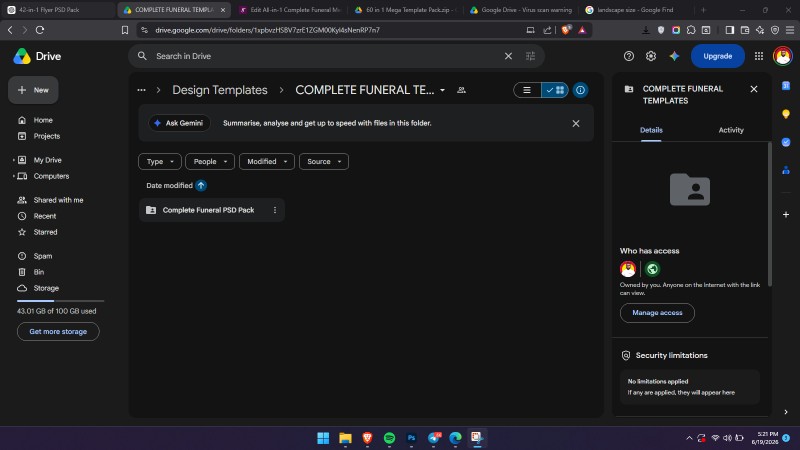Open the Google account avatar
The width and height of the screenshot is (800, 450).
click(783, 56)
